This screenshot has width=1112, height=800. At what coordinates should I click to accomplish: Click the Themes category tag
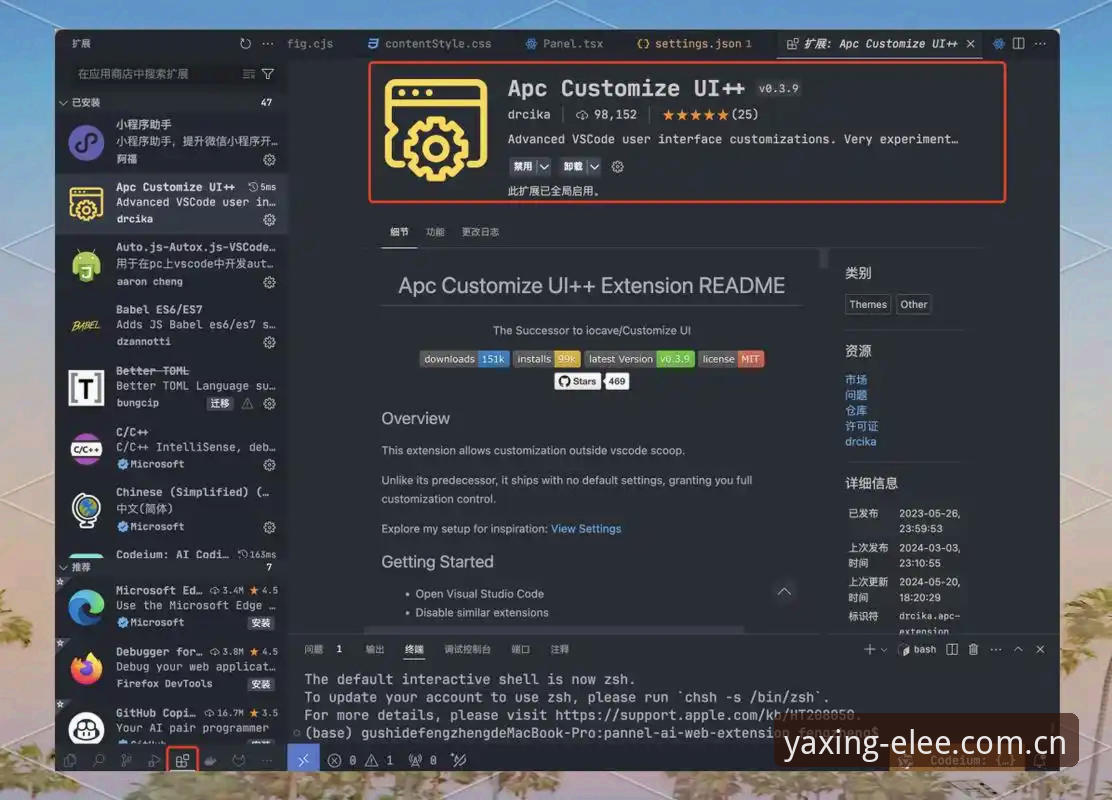tap(868, 304)
